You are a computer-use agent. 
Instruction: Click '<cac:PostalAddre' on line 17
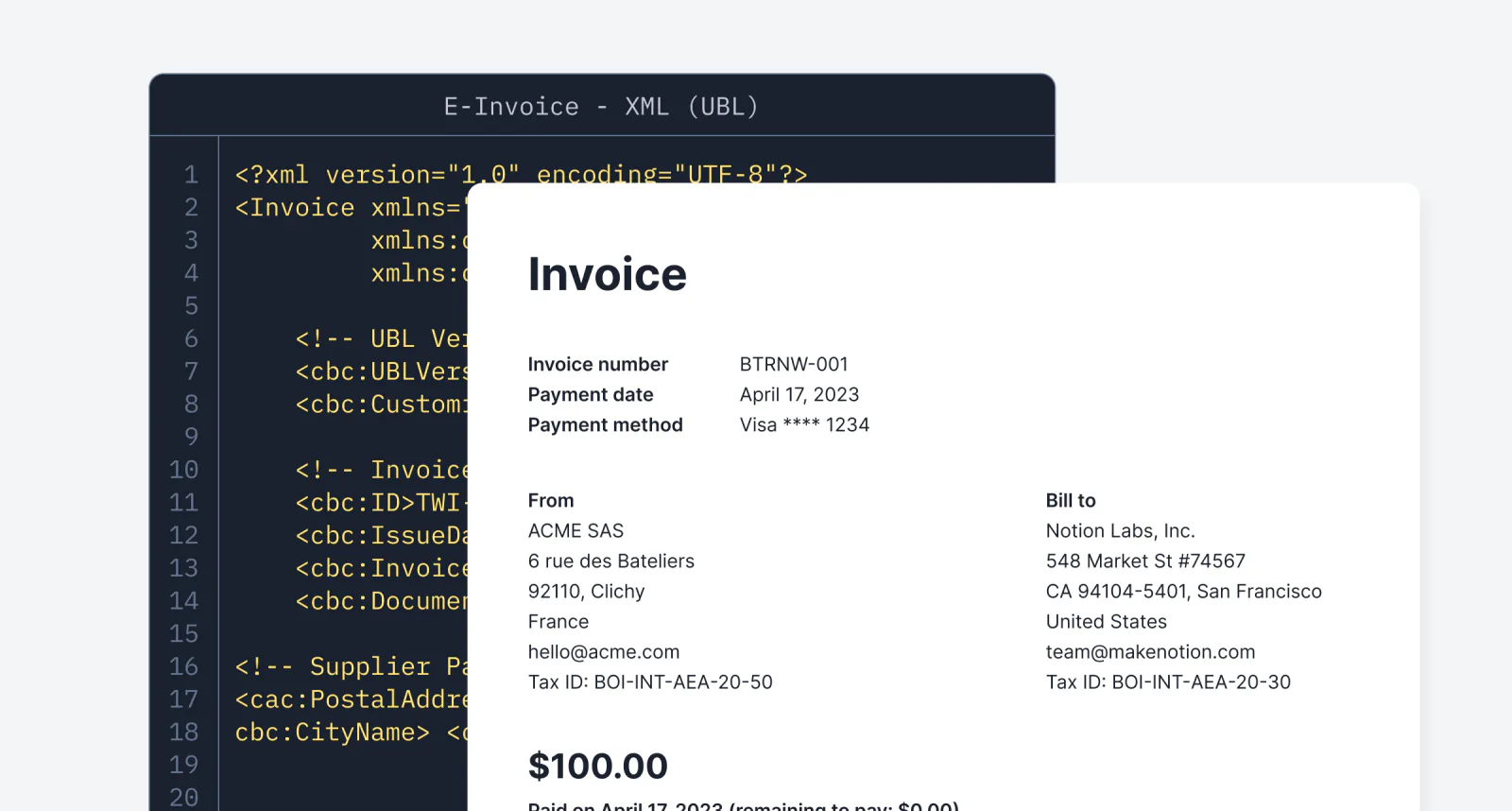pyautogui.click(x=351, y=699)
